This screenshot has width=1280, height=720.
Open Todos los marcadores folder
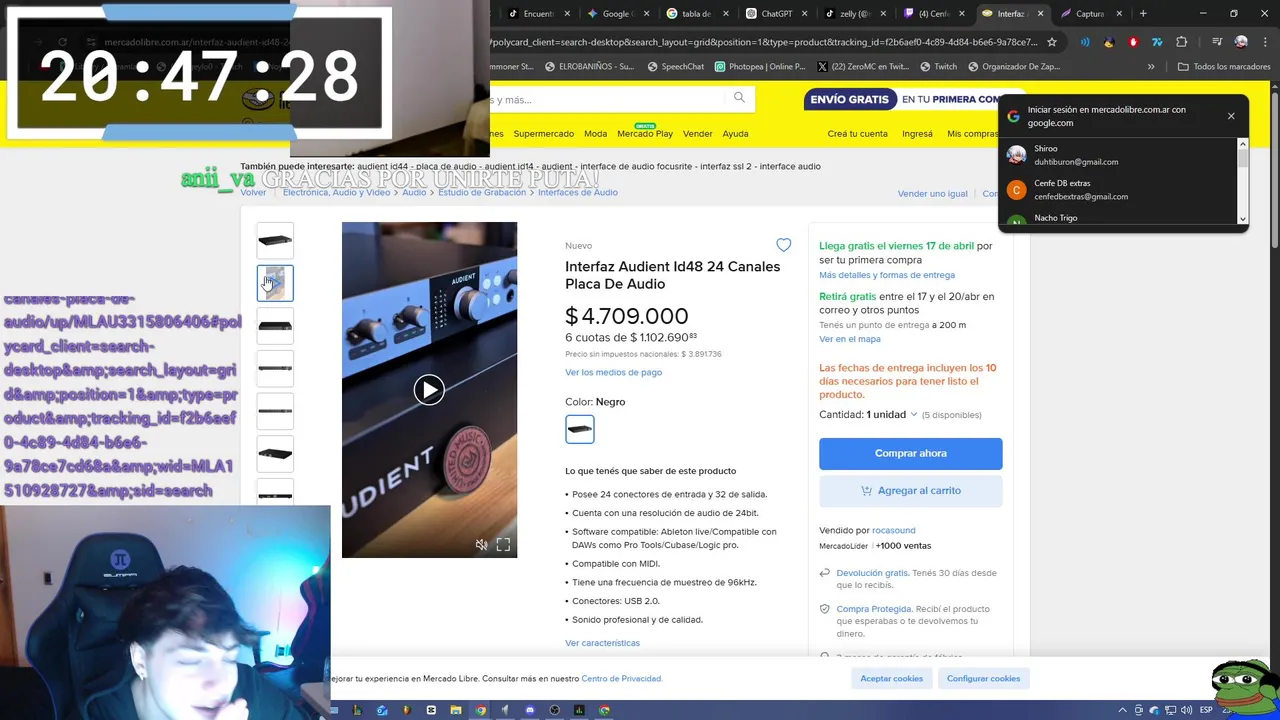[x=1224, y=67]
